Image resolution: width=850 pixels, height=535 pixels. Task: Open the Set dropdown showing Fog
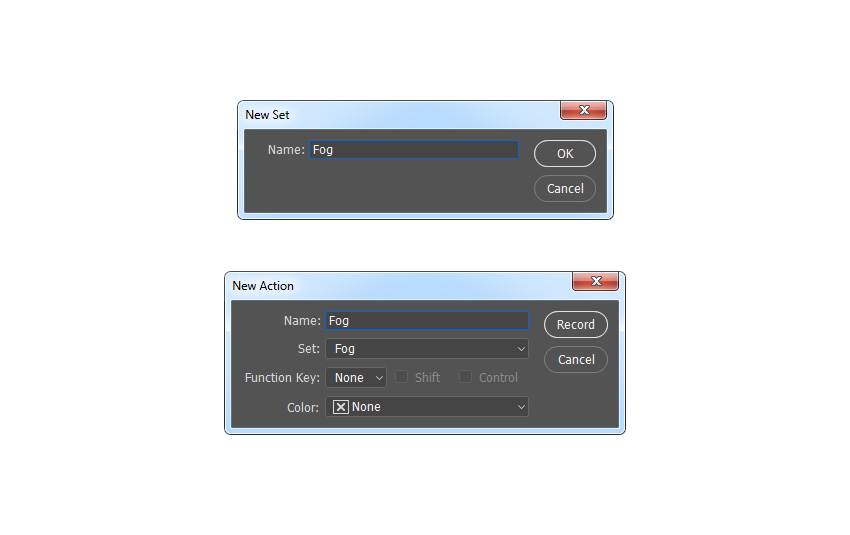click(x=427, y=349)
